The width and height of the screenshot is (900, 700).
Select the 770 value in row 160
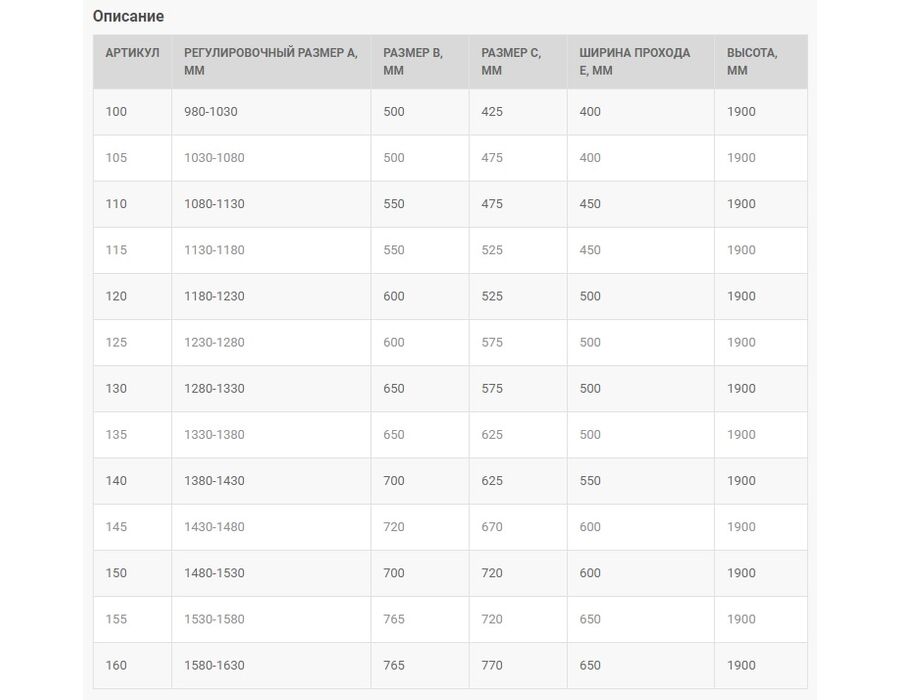tap(518, 666)
